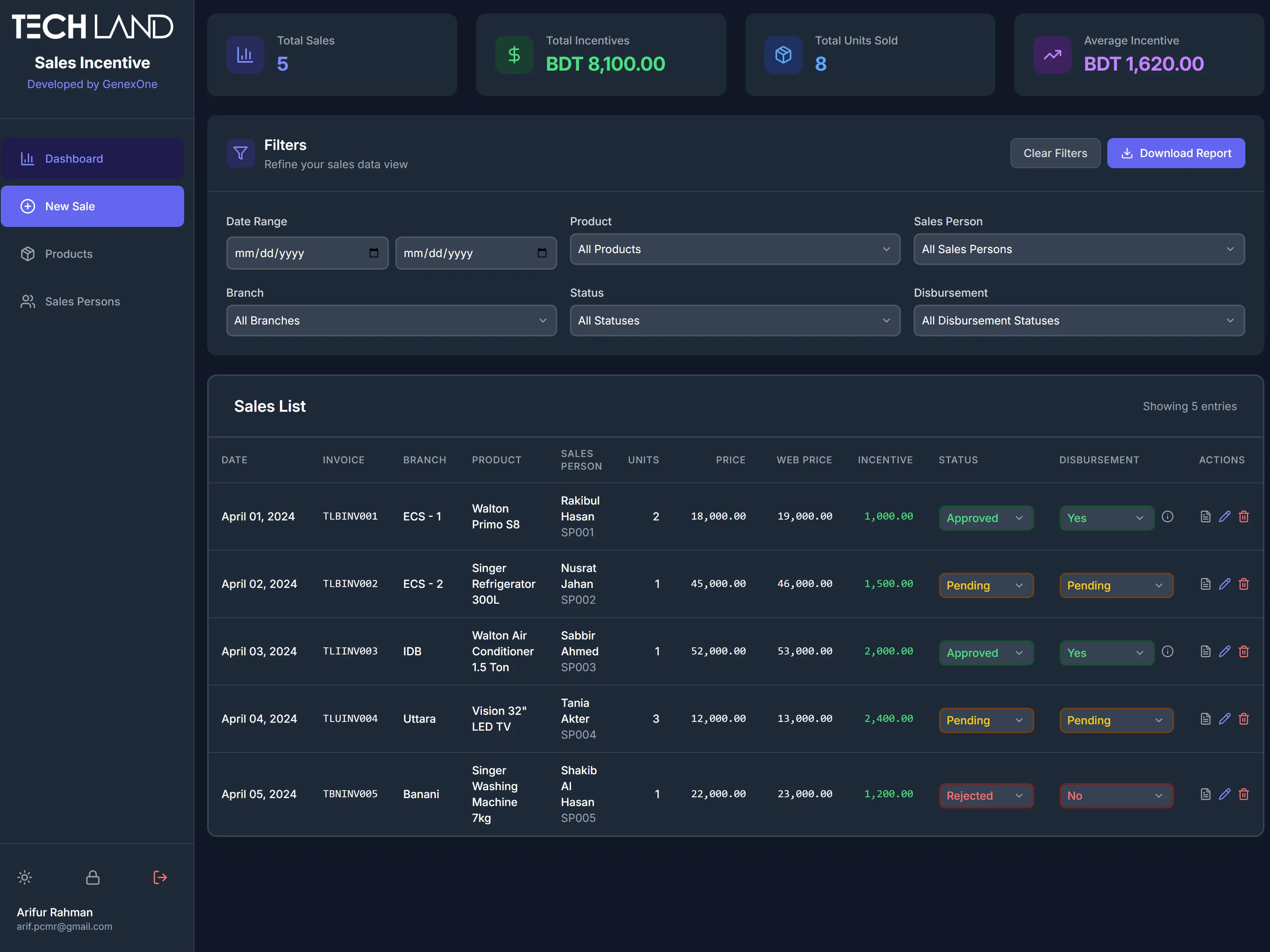Open calendar picker on start date field

pos(374,253)
